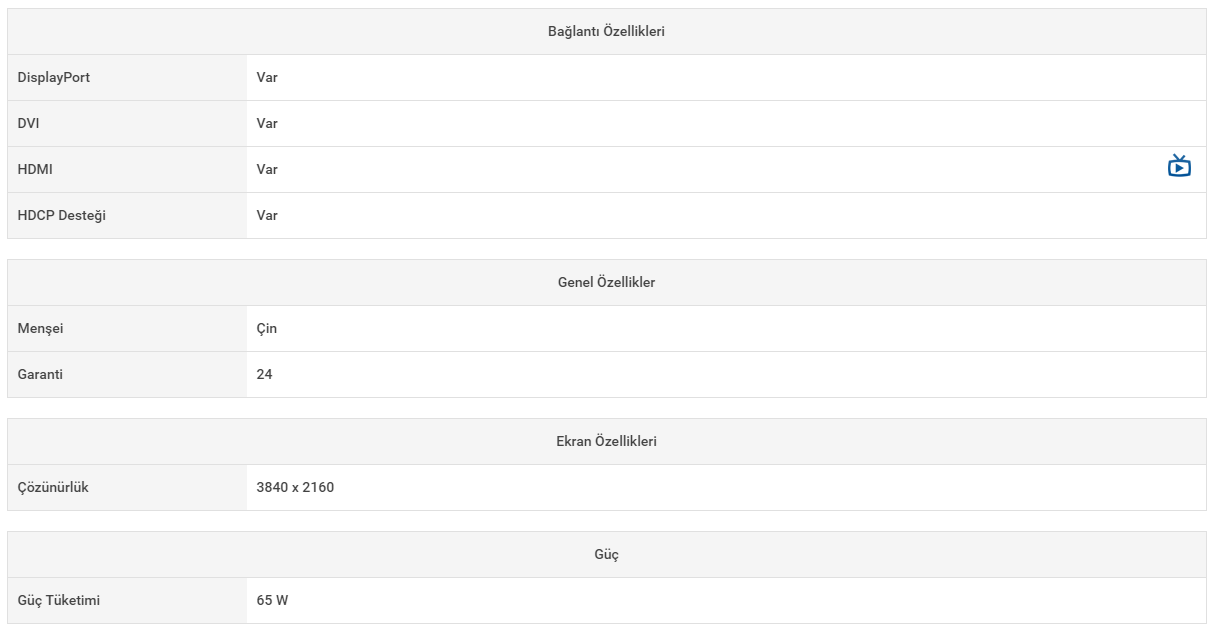1216x633 pixels.
Task: Click the Çin origin value
Action: tap(267, 328)
